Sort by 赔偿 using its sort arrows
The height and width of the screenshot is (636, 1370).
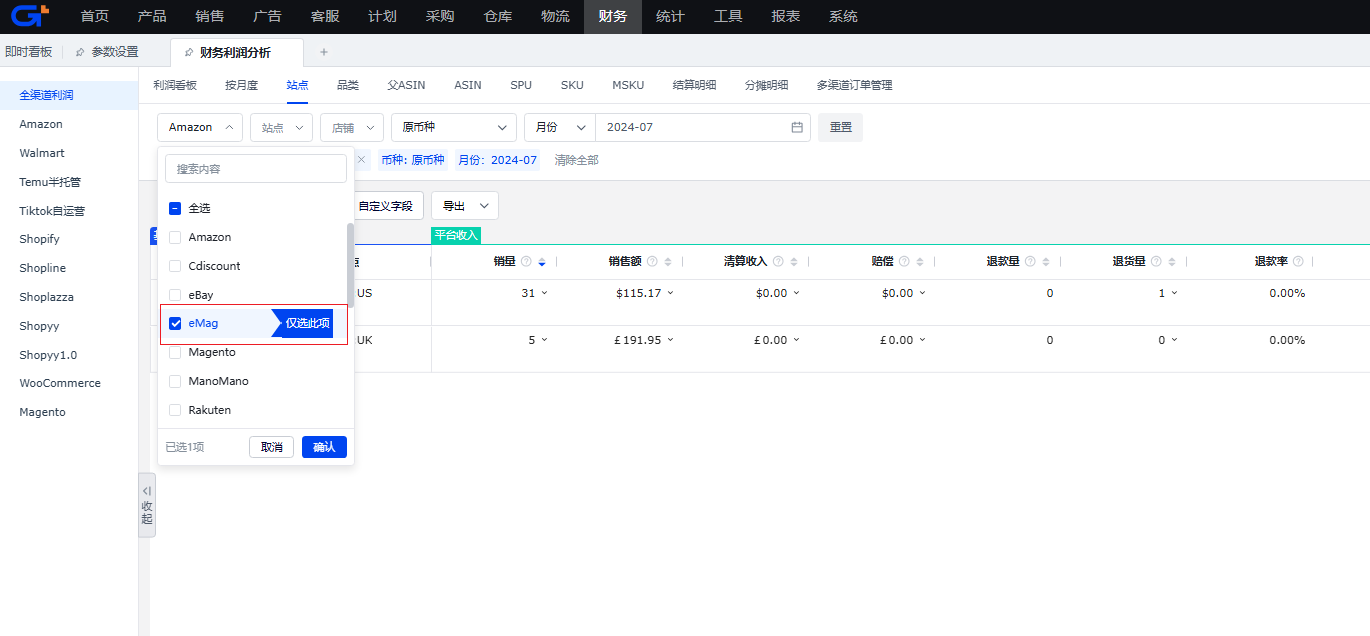920,262
